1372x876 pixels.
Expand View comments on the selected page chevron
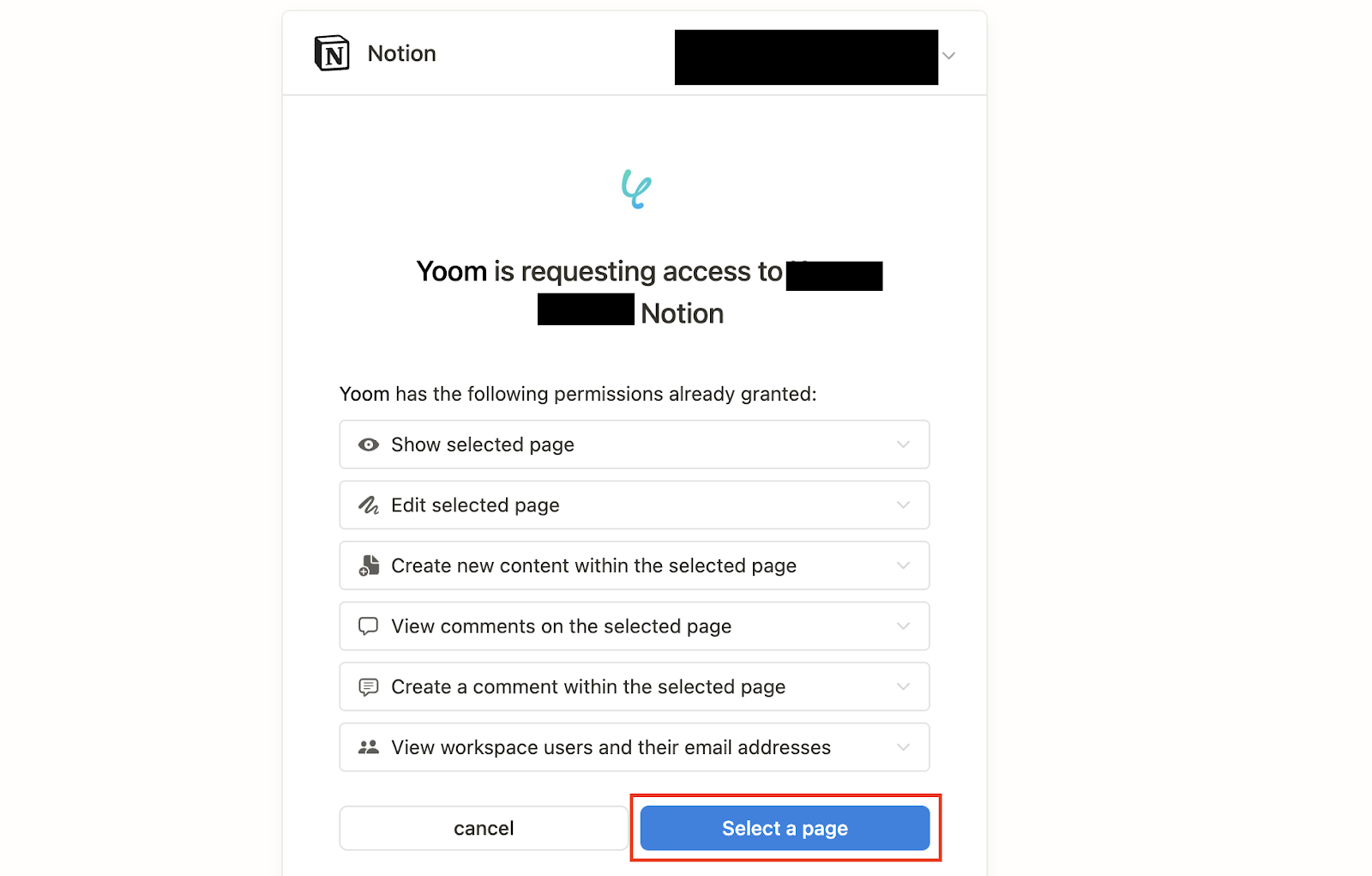[x=903, y=626]
